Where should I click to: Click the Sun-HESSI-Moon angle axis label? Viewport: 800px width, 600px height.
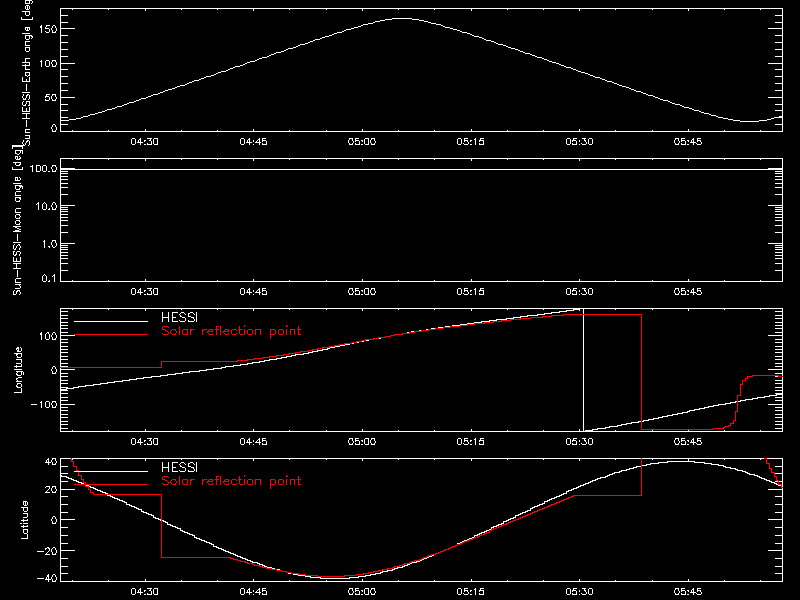pos(17,220)
